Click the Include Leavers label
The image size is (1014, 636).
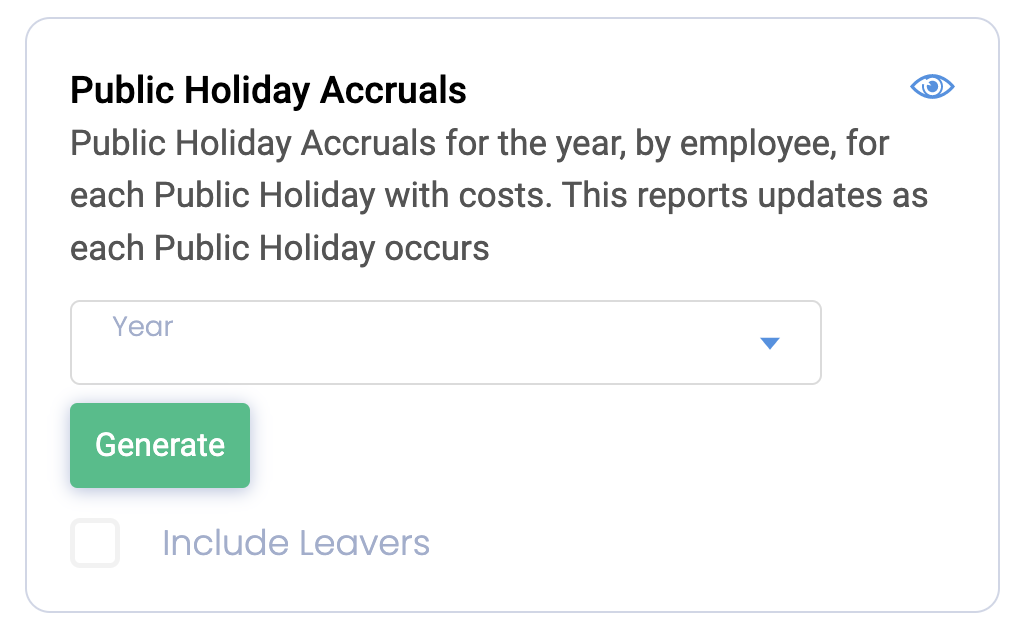pyautogui.click(x=295, y=543)
